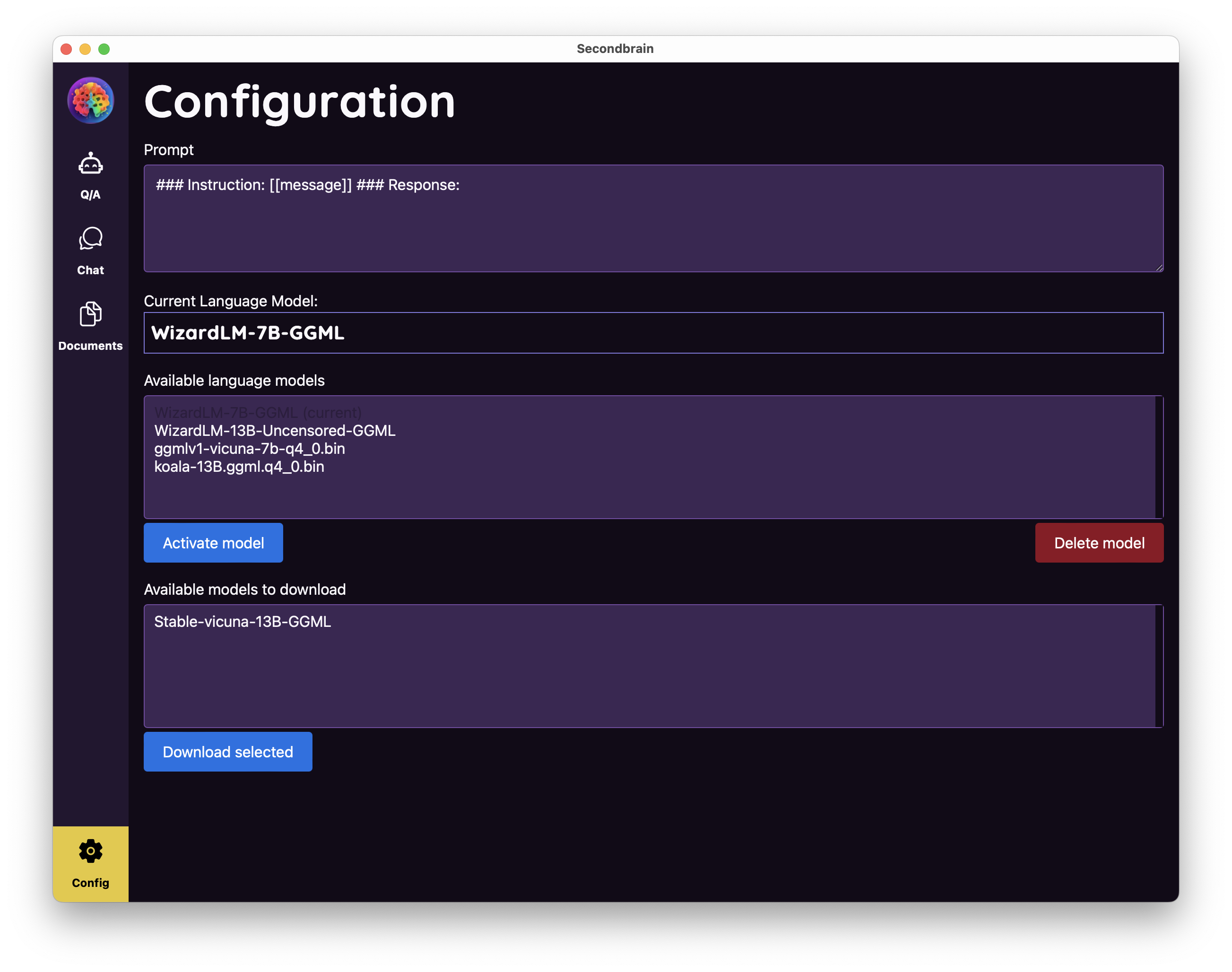Screen dimensions: 1232x972
Task: Click the Current Language Model field
Action: click(653, 333)
